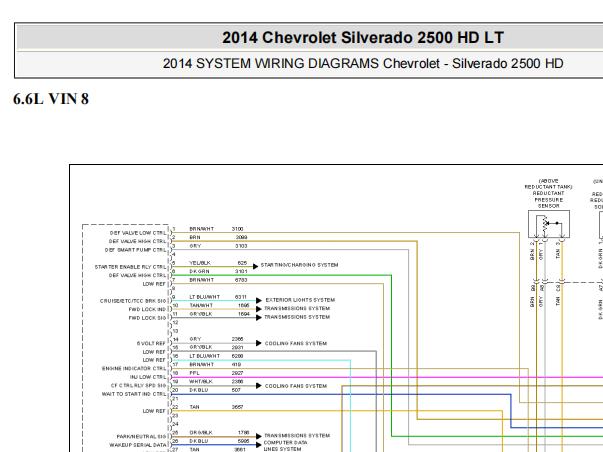Click the 'DK GRN' wire label on pin 6
Viewport: 603px width, 452px height.
tap(199, 271)
